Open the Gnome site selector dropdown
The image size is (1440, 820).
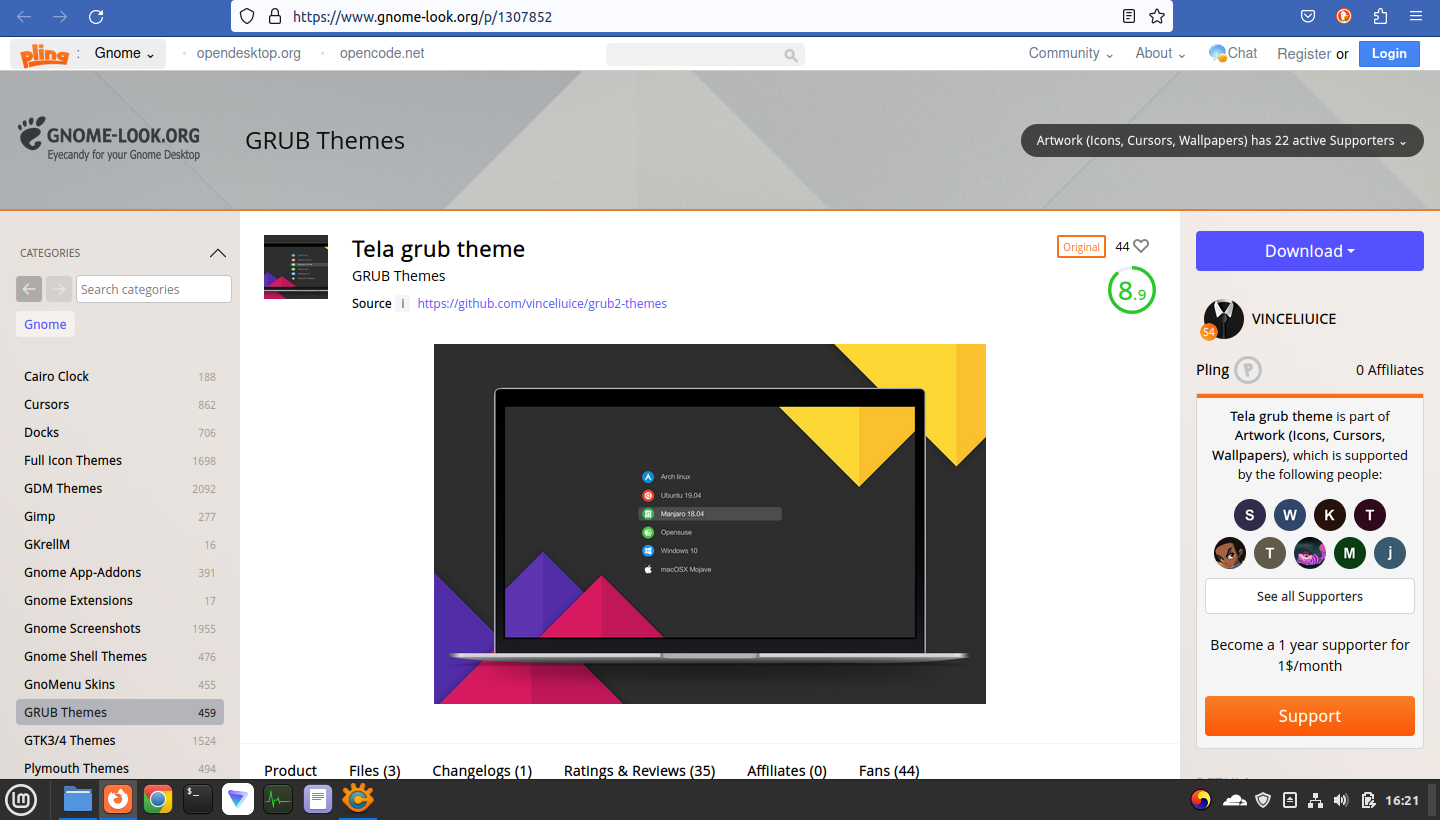pos(124,54)
